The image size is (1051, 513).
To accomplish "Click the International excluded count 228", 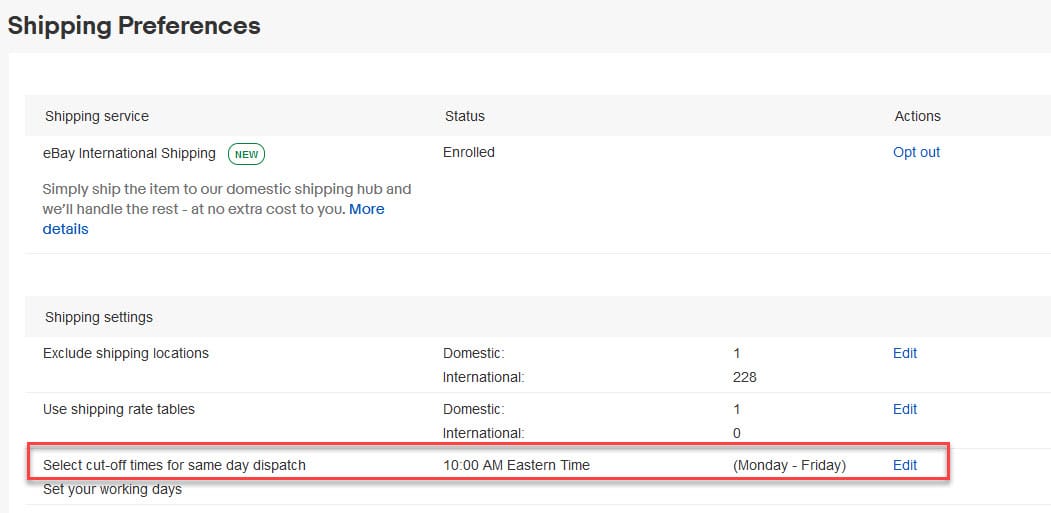I will (744, 377).
